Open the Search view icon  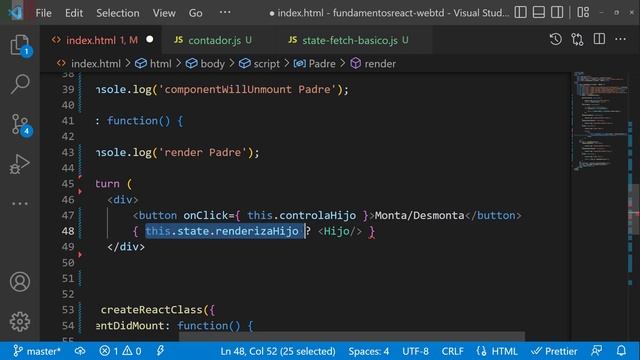coord(20,84)
